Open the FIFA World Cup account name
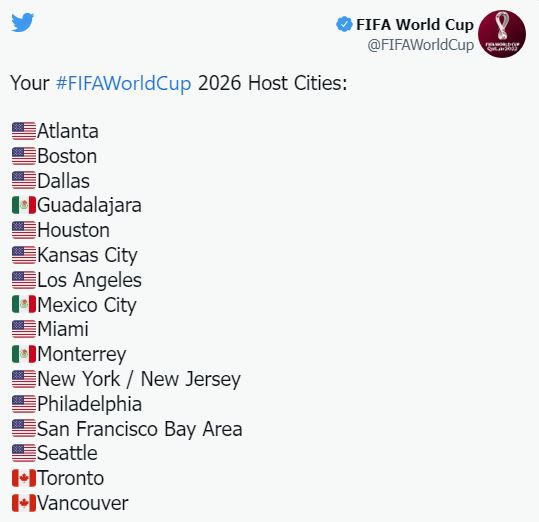The width and height of the screenshot is (539, 522). click(415, 24)
